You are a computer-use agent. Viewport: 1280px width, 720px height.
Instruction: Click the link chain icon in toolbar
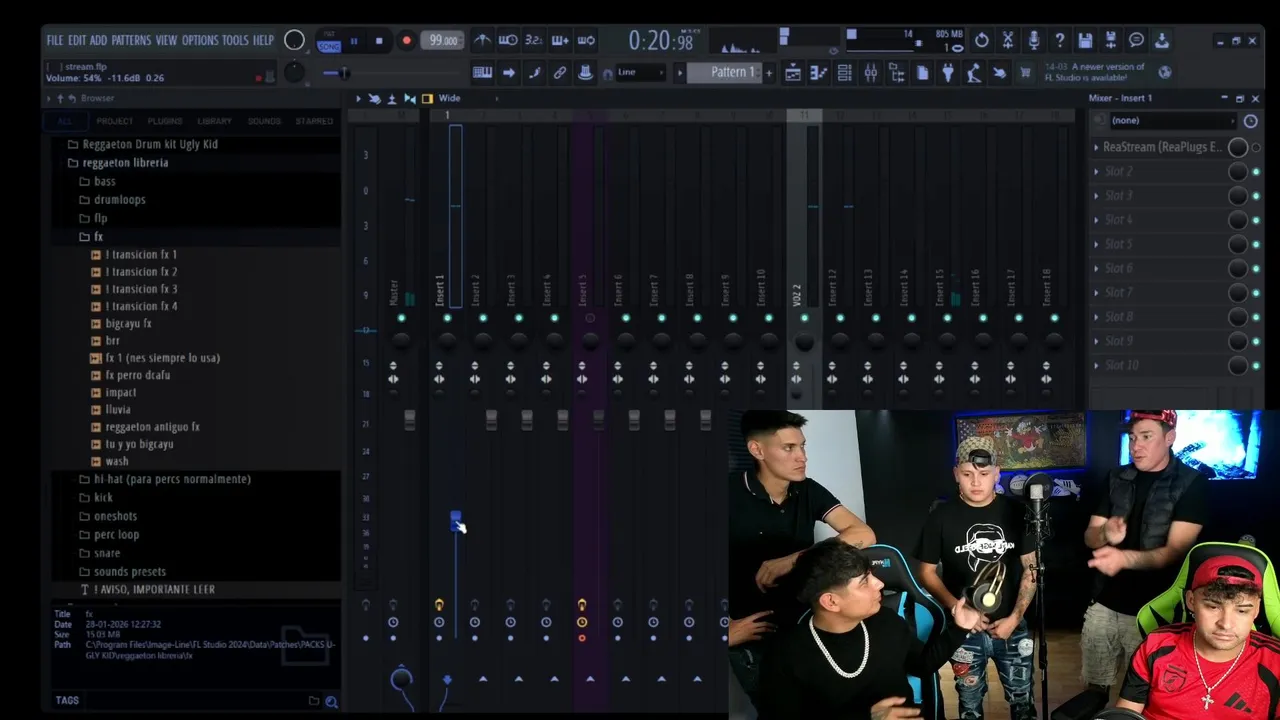pos(560,72)
